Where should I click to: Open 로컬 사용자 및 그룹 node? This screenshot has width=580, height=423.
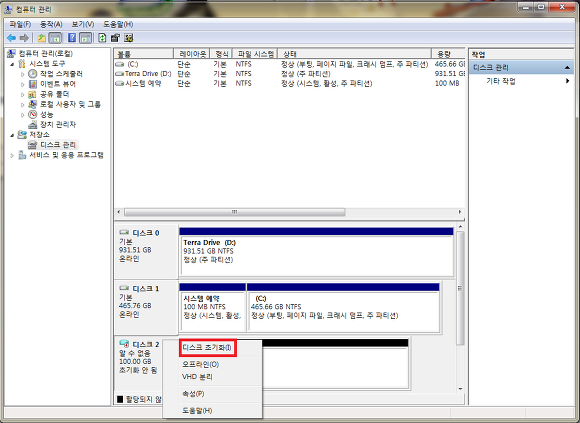70,104
